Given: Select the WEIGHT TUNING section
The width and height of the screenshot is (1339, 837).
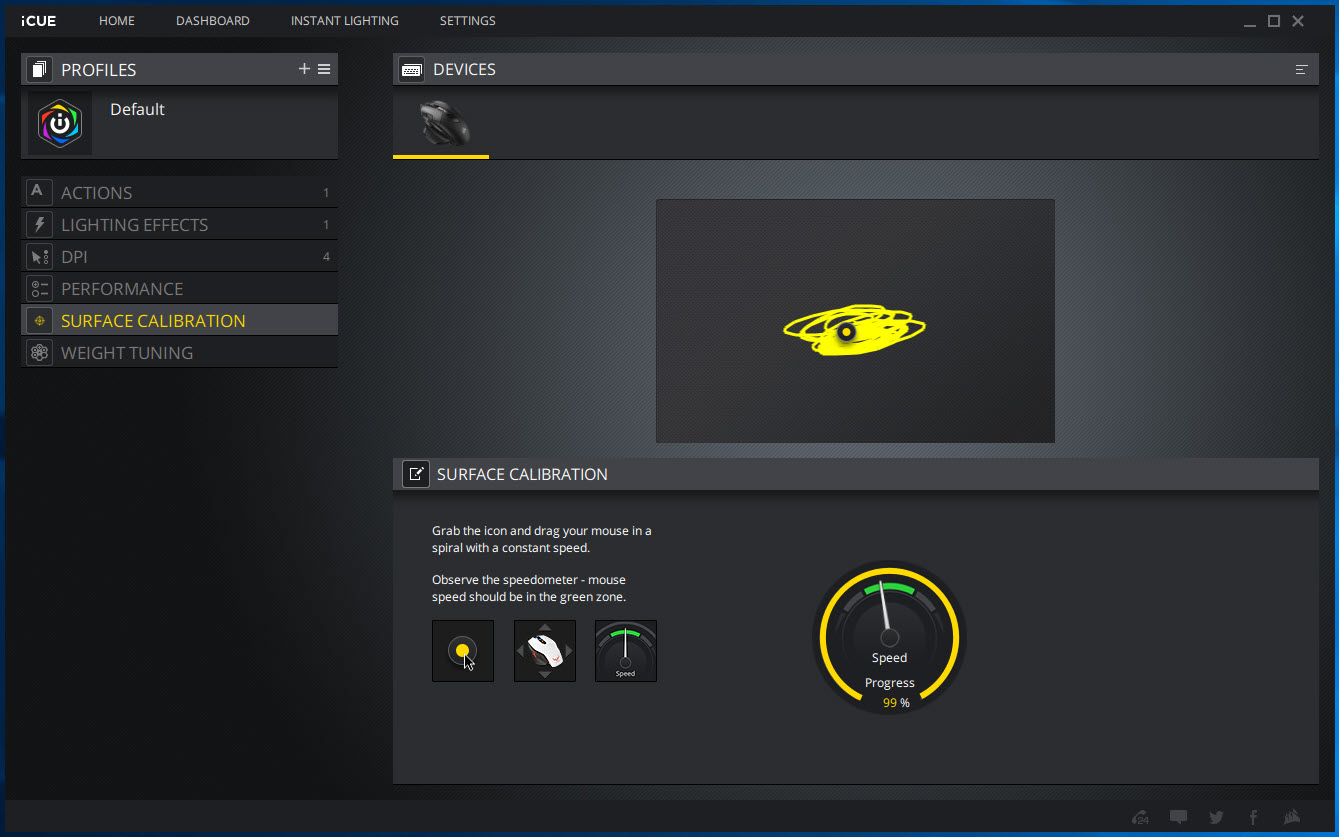Looking at the screenshot, I should click(180, 352).
